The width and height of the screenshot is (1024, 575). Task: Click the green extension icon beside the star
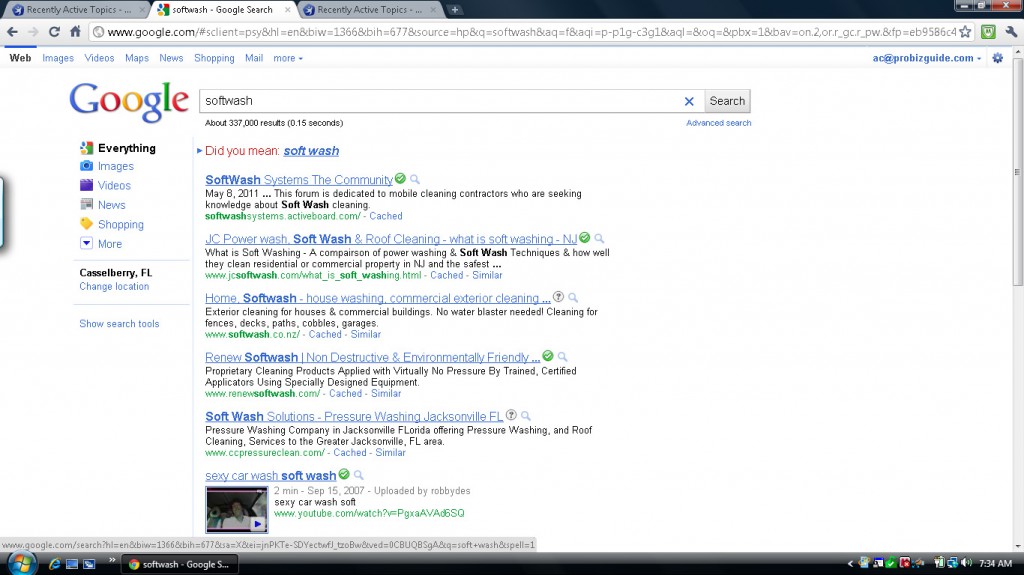[988, 31]
